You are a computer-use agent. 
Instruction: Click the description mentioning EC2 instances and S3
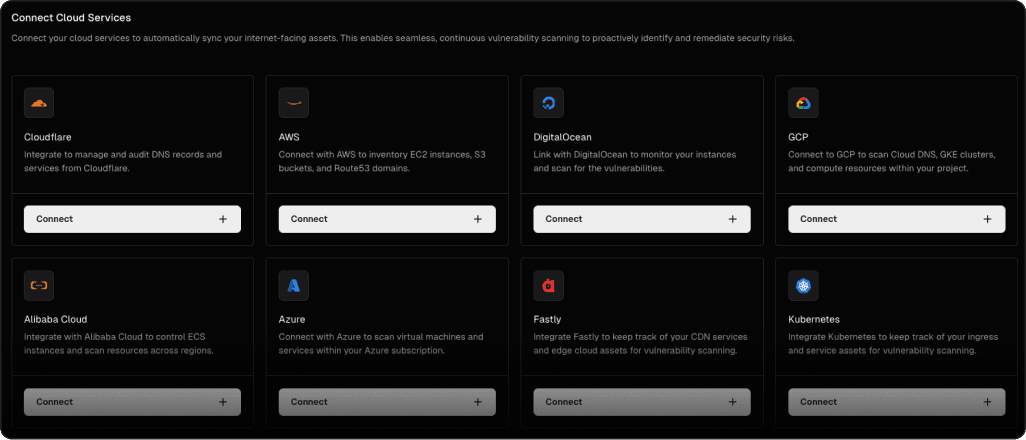382,162
